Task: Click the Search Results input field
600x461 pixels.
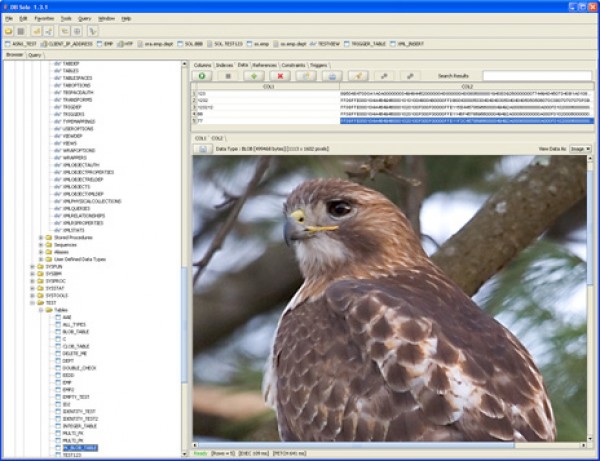Action: click(x=536, y=76)
